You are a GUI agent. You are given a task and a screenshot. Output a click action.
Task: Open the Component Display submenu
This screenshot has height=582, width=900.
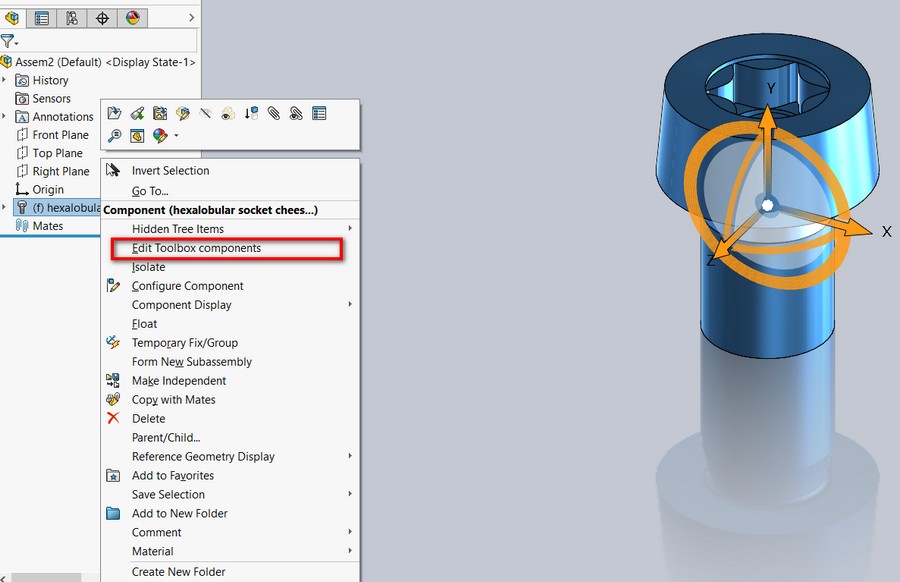(x=230, y=305)
